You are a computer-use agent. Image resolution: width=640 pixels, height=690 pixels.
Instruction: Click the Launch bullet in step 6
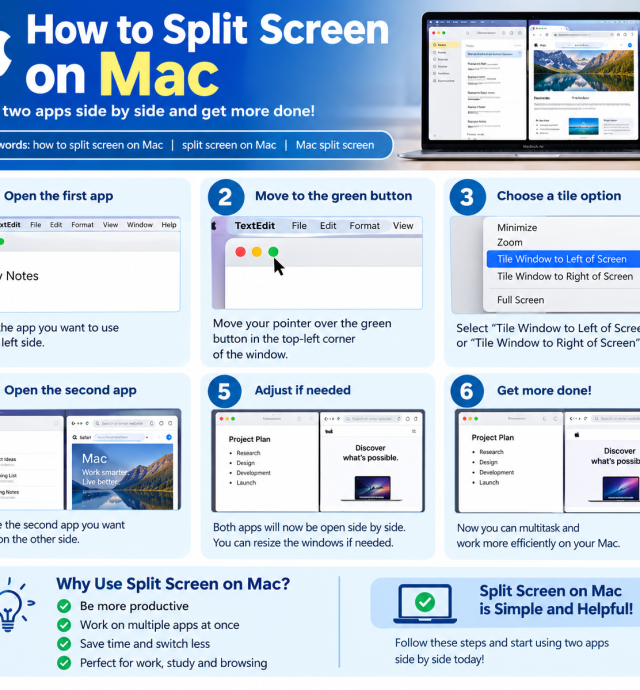(x=489, y=482)
